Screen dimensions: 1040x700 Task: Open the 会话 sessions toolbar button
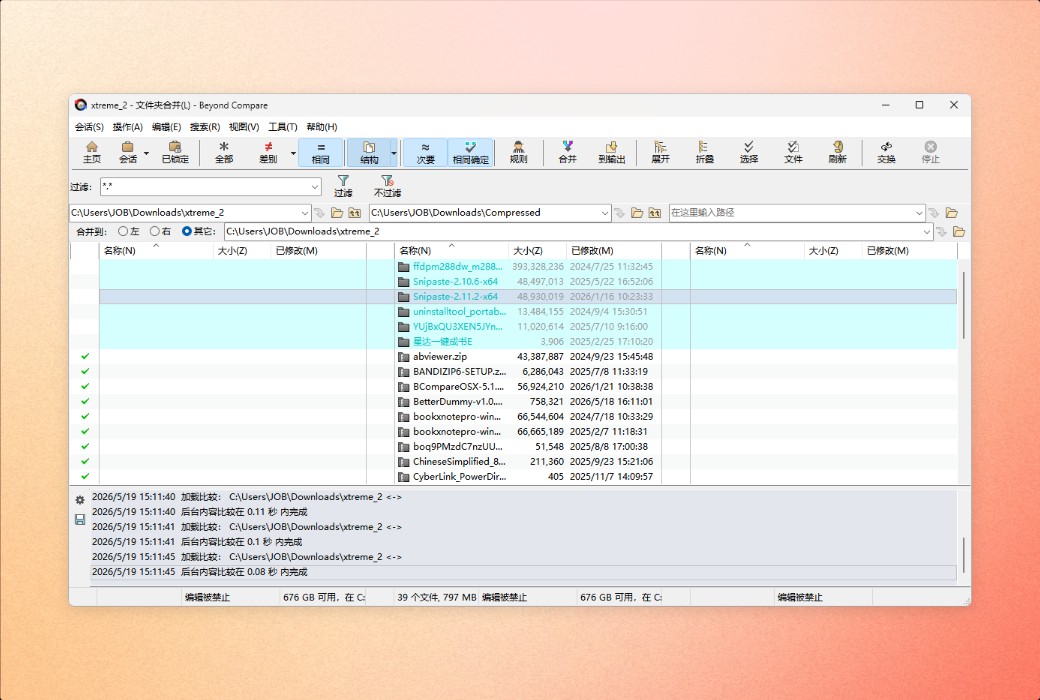127,152
